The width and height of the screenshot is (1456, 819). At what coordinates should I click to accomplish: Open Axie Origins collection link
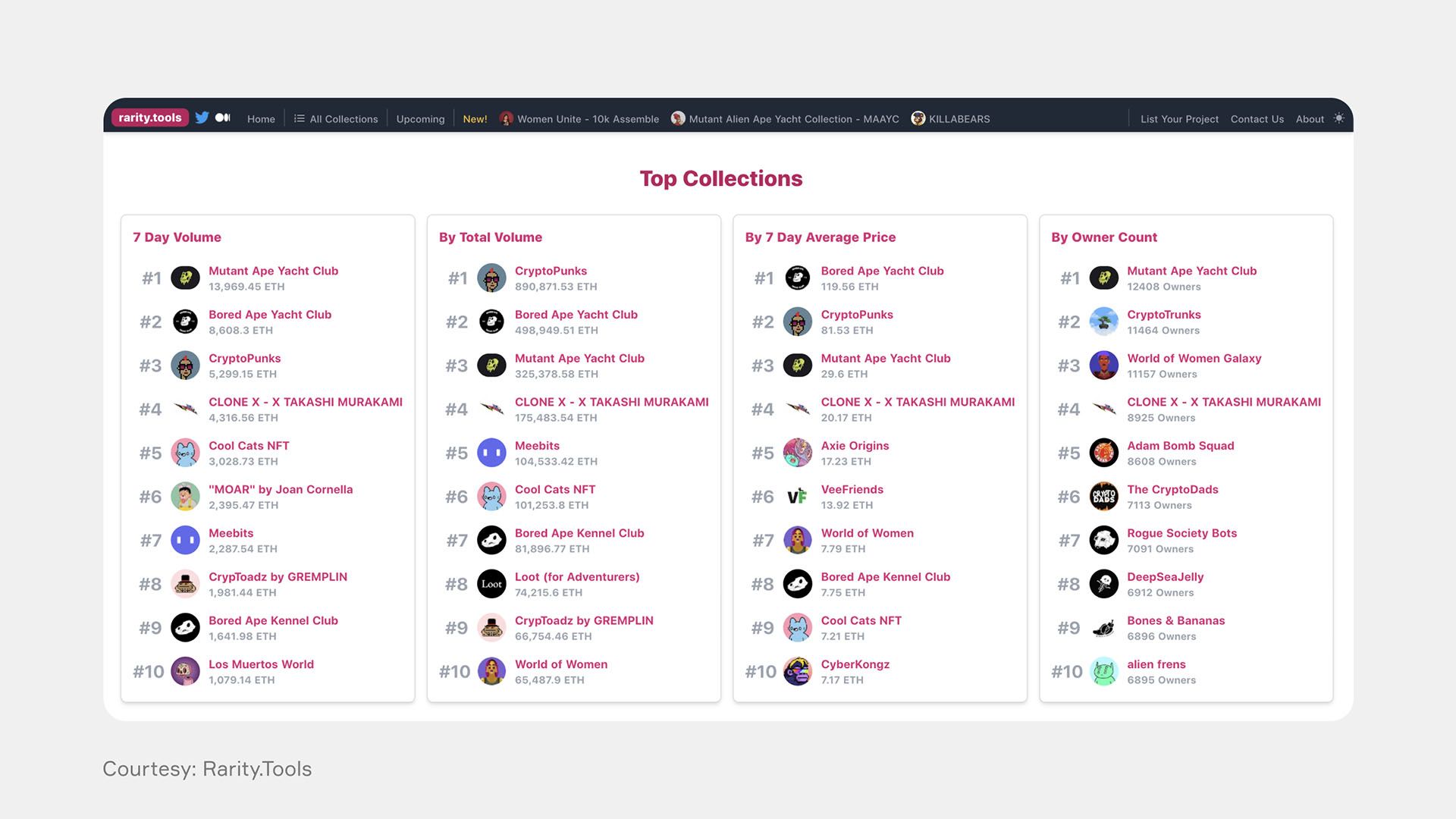pos(855,446)
